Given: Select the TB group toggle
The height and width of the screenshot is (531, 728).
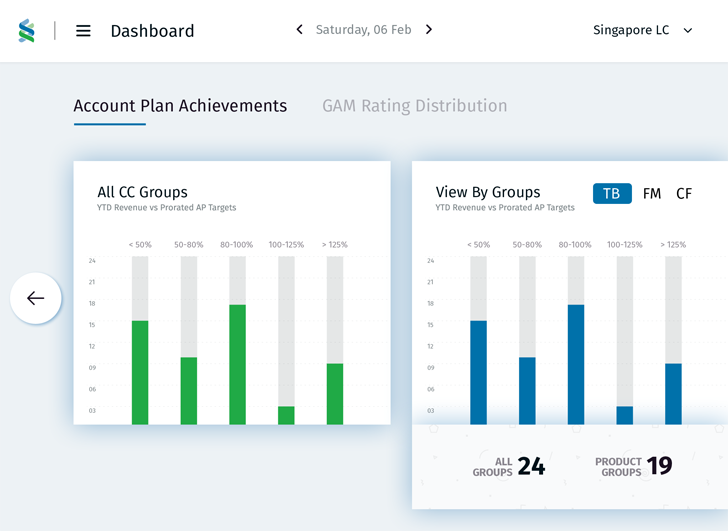Looking at the screenshot, I should (612, 194).
